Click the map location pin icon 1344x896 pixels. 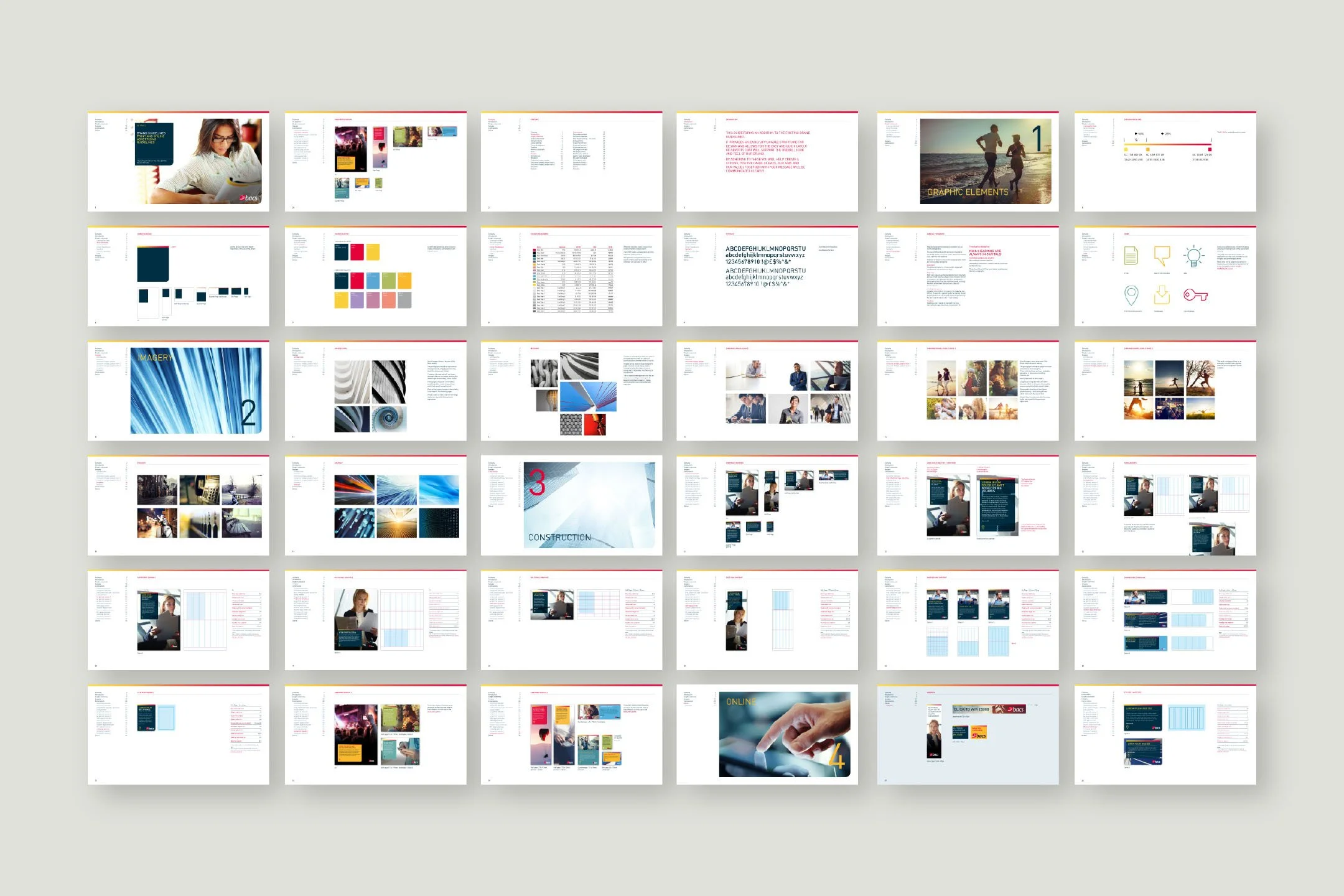coord(1131,295)
